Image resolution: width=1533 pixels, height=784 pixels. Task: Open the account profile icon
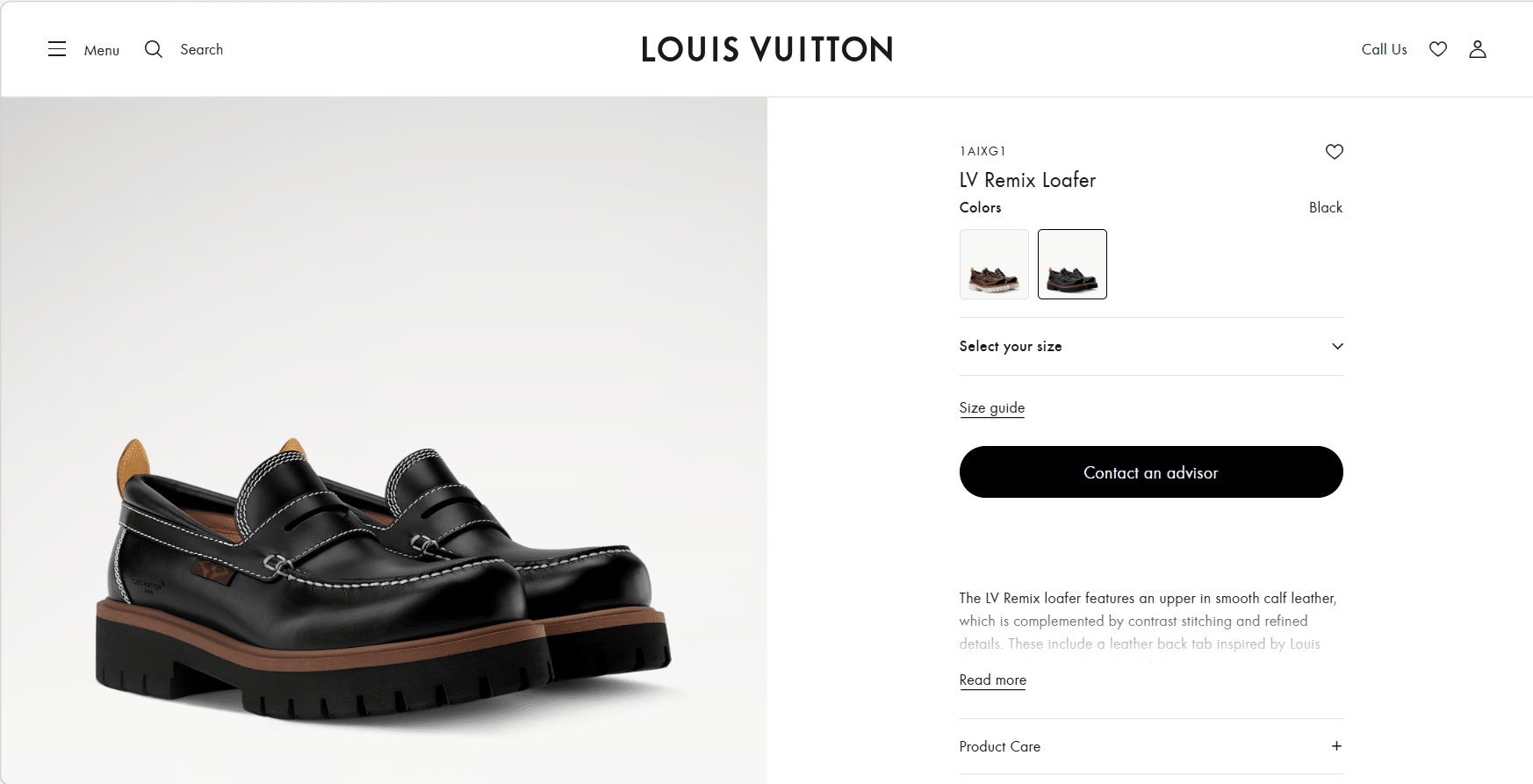click(1478, 49)
